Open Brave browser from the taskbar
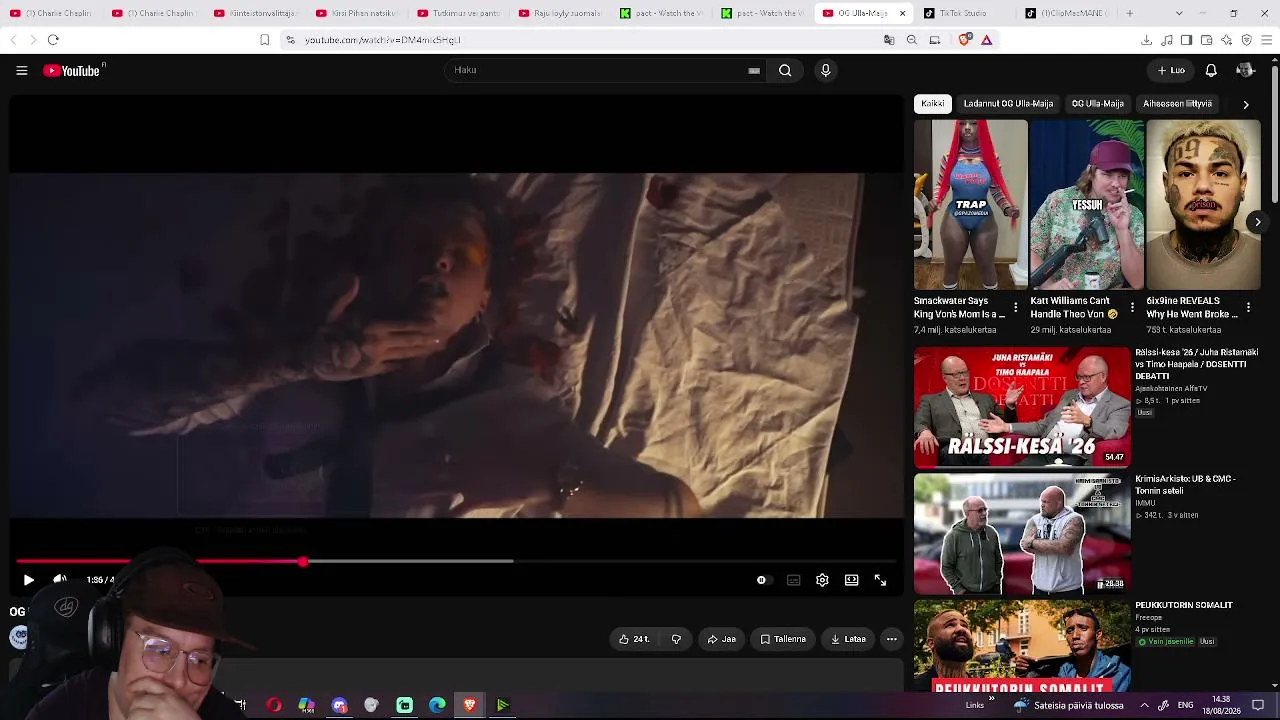Image resolution: width=1280 pixels, height=720 pixels. click(470, 705)
